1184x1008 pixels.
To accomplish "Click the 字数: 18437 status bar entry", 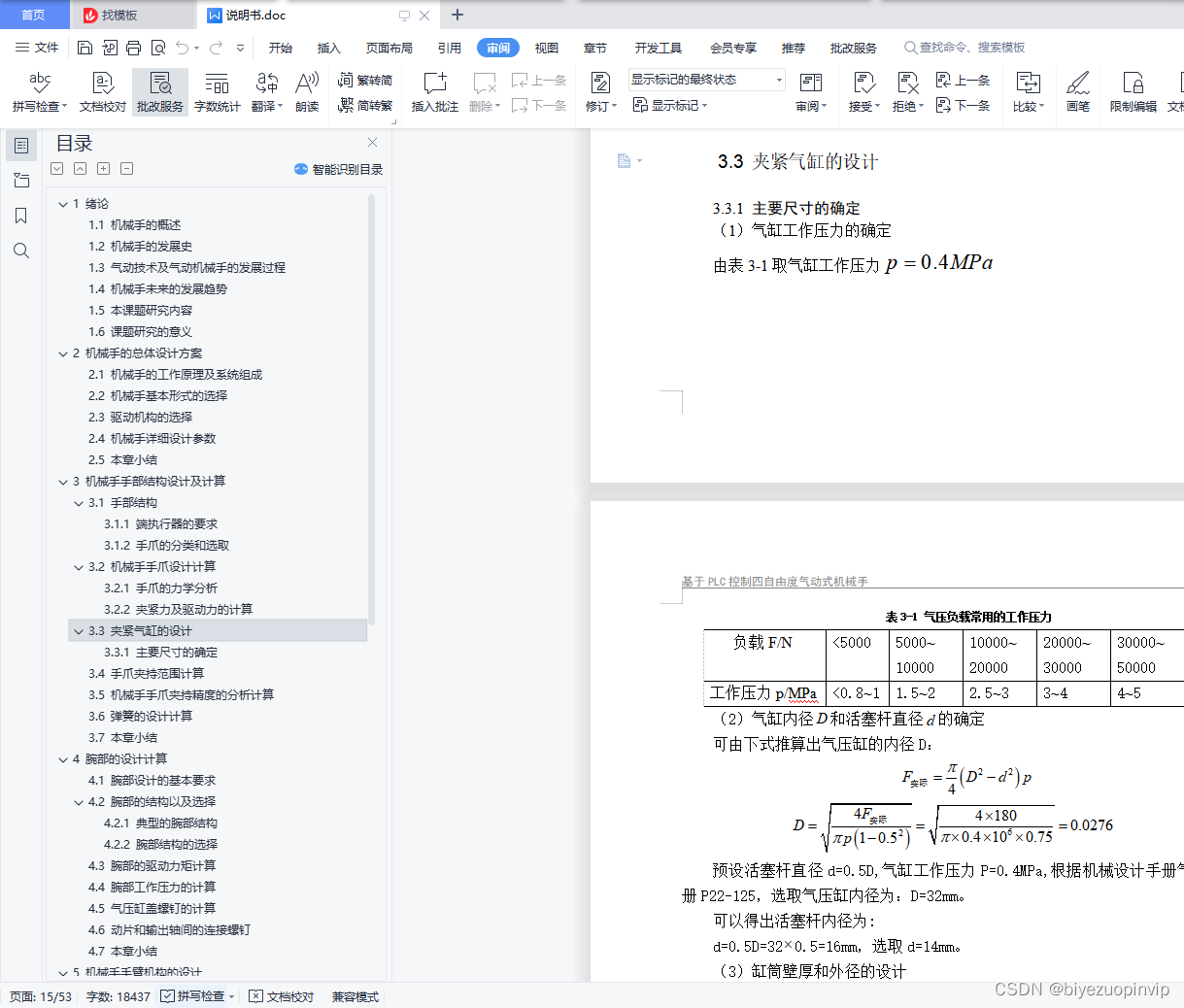I will coord(118,996).
